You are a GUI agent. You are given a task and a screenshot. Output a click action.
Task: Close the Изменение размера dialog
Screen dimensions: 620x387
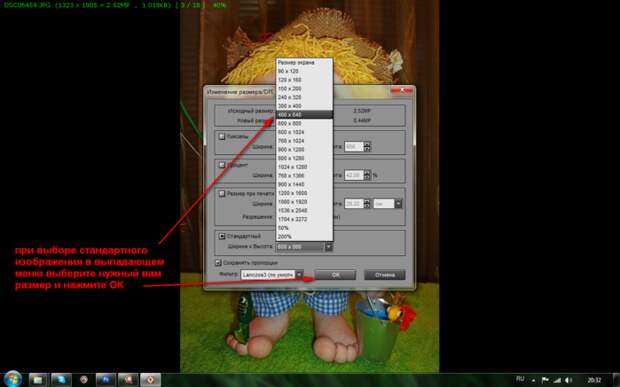click(x=402, y=91)
